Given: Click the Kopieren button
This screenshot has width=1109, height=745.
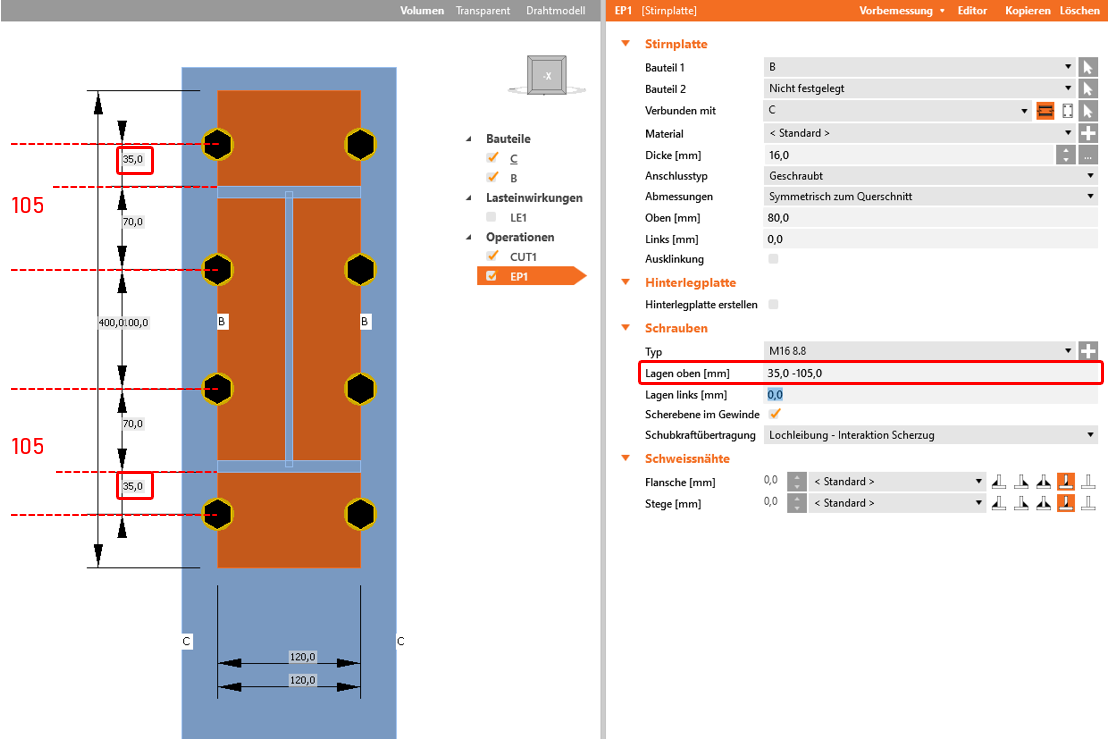Looking at the screenshot, I should (x=1028, y=11).
